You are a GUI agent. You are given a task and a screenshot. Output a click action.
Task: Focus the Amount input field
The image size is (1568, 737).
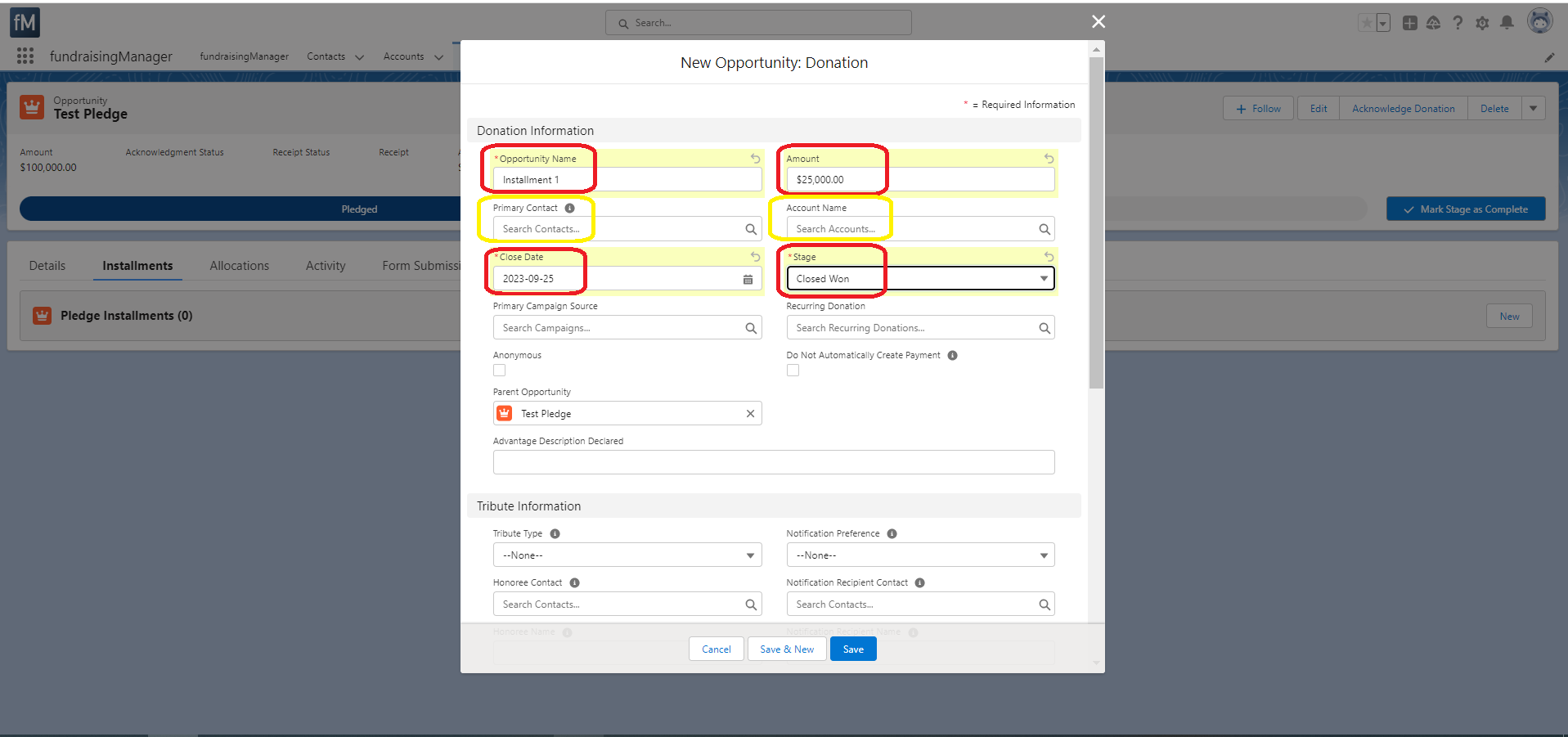pos(920,179)
